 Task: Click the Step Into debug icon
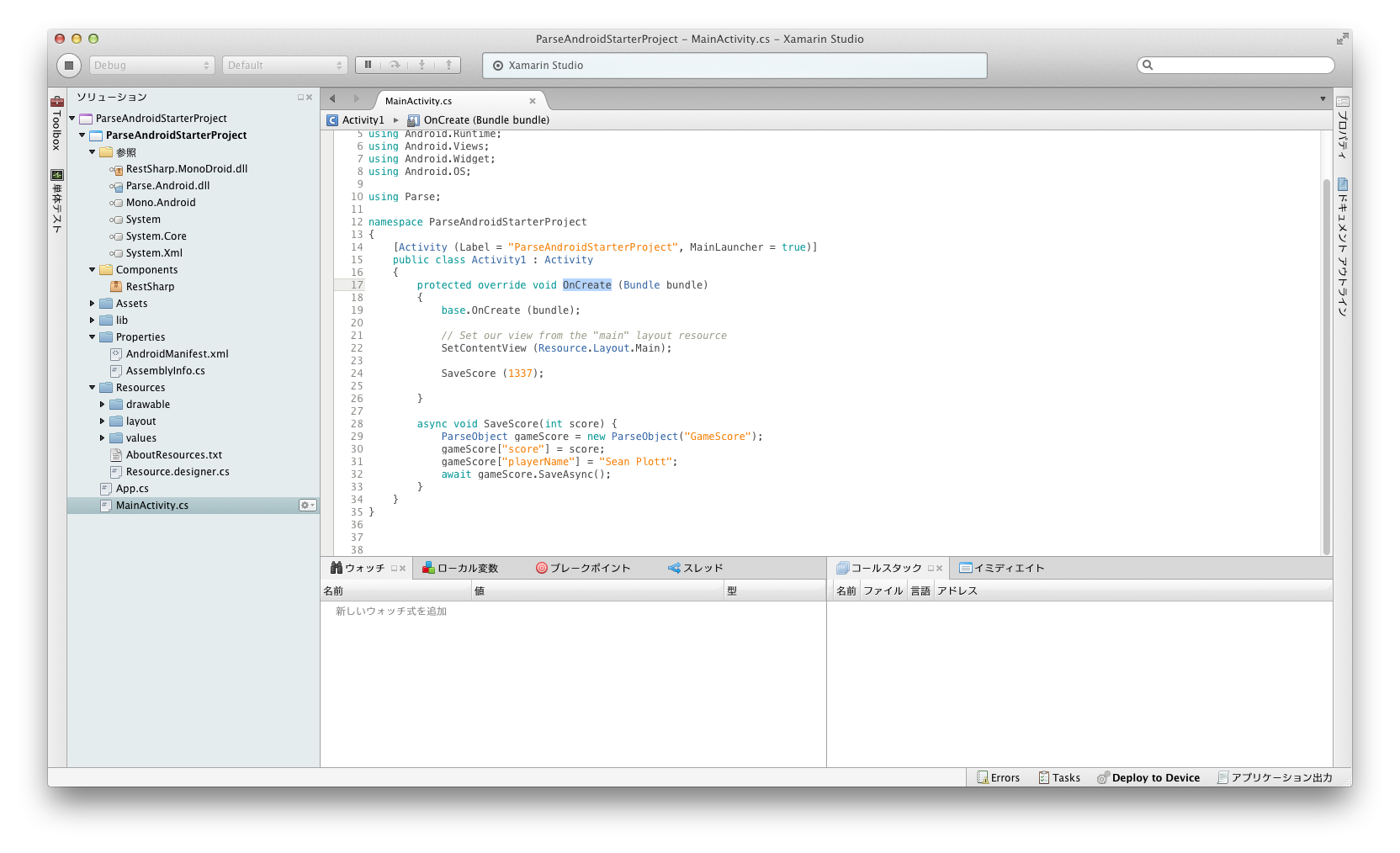(422, 65)
